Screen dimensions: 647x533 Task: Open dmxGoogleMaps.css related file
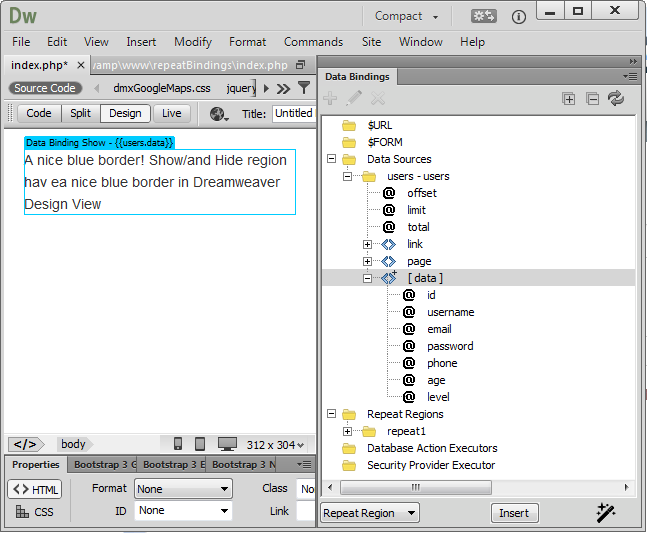click(x=162, y=88)
